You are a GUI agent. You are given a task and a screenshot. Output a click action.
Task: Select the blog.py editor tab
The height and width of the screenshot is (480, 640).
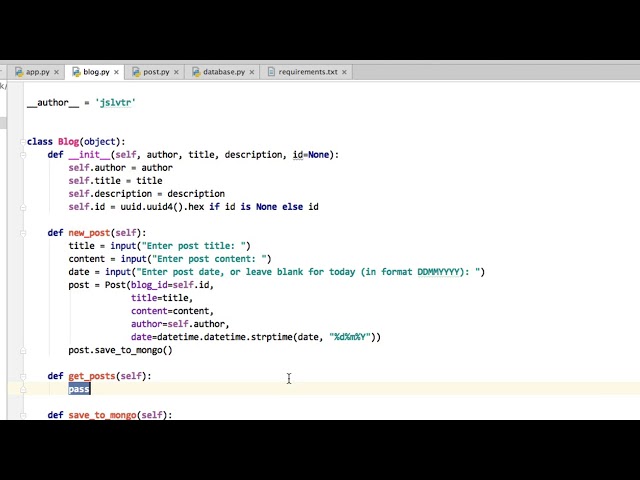tap(96, 72)
